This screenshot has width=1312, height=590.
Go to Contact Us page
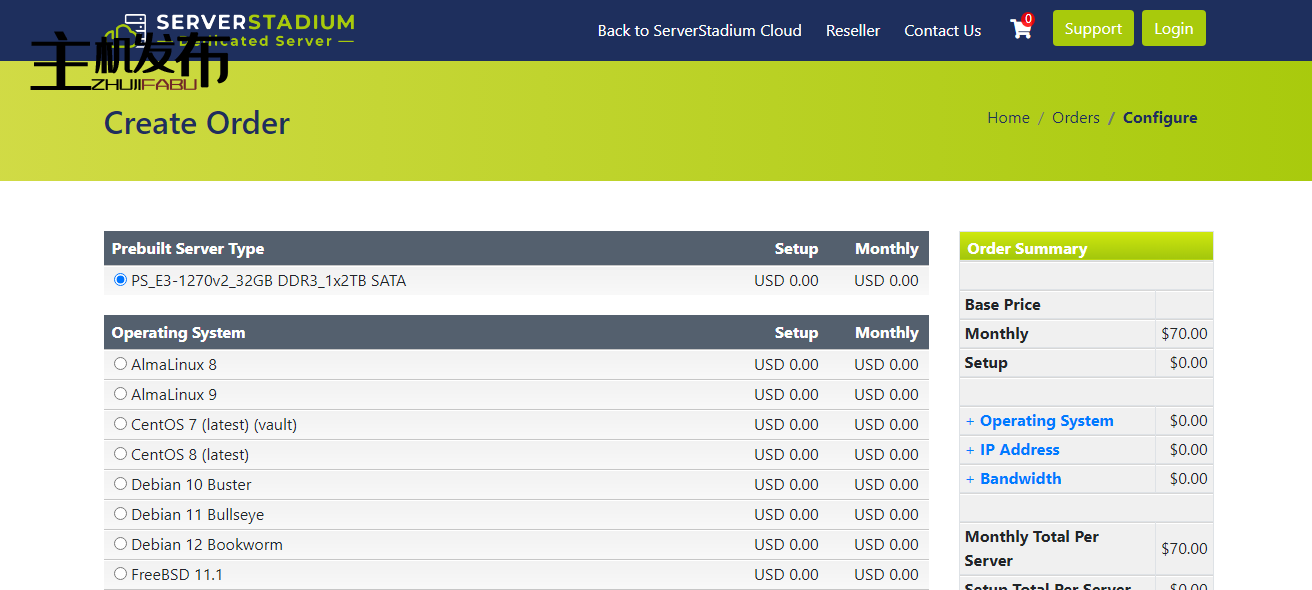pyautogui.click(x=942, y=31)
